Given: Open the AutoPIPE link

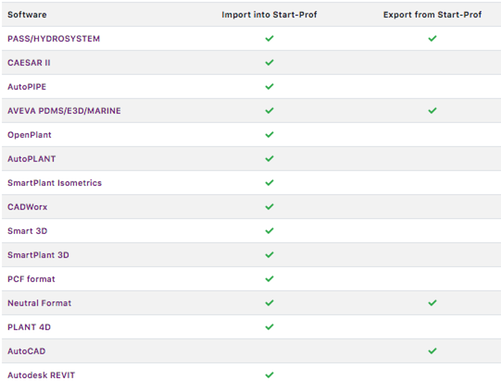Looking at the screenshot, I should 27,87.
